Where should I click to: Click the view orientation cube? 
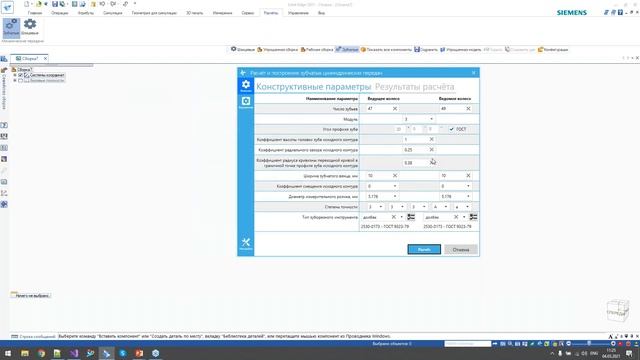click(x=617, y=310)
